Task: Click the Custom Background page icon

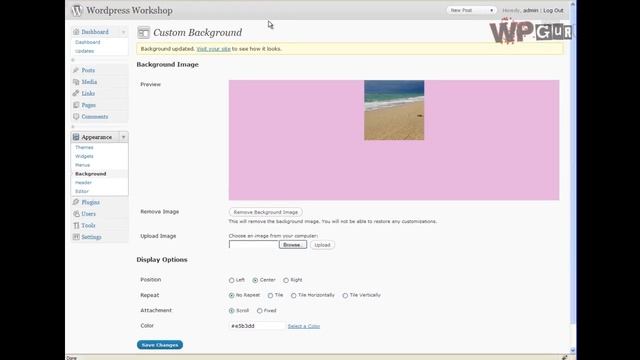Action: click(143, 33)
